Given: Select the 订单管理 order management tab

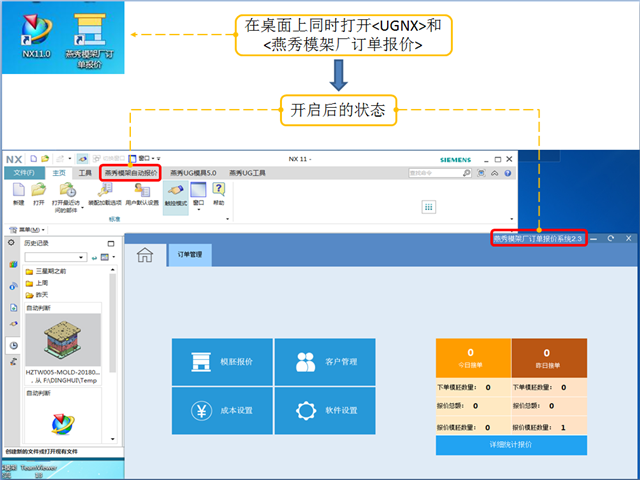Looking at the screenshot, I should tap(190, 255).
